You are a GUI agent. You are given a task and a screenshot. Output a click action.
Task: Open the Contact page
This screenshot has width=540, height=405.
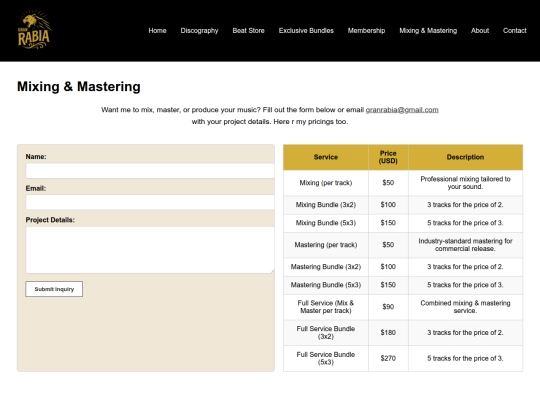[515, 31]
